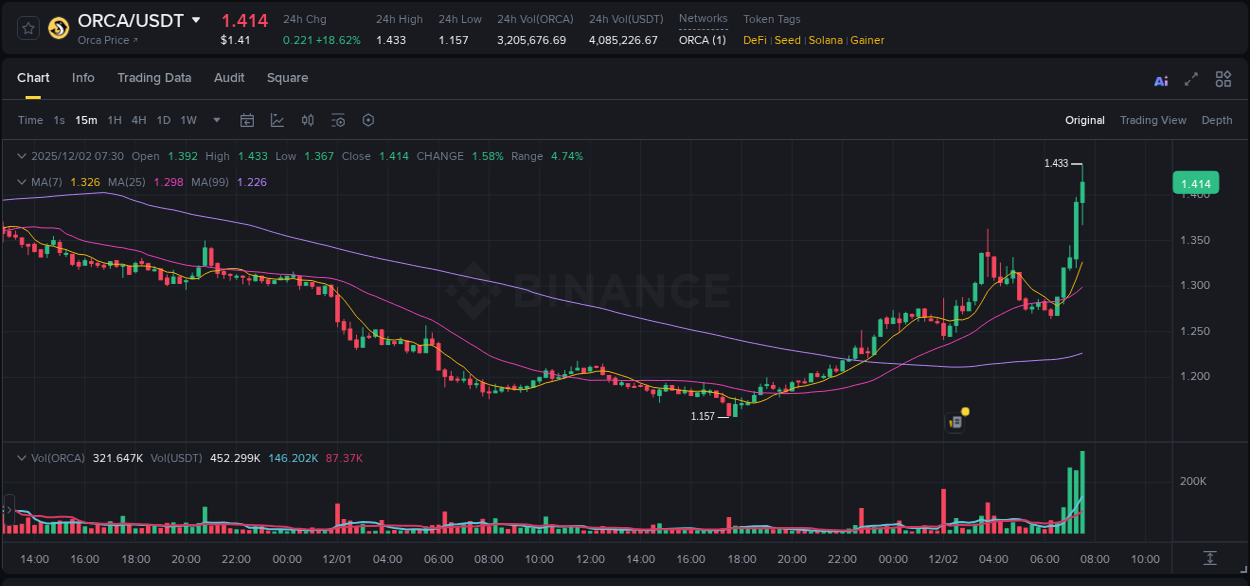
Task: Toggle the favorite star for ORCA/USDT
Action: 27,28
